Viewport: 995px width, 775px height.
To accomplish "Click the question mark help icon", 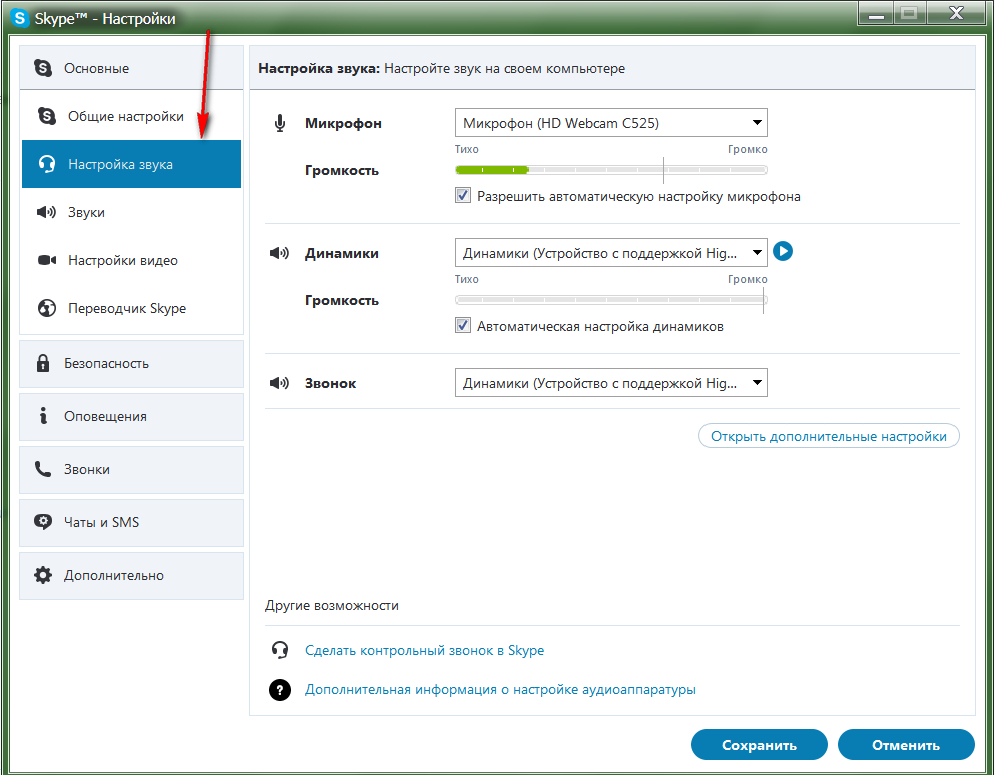I will [x=280, y=689].
